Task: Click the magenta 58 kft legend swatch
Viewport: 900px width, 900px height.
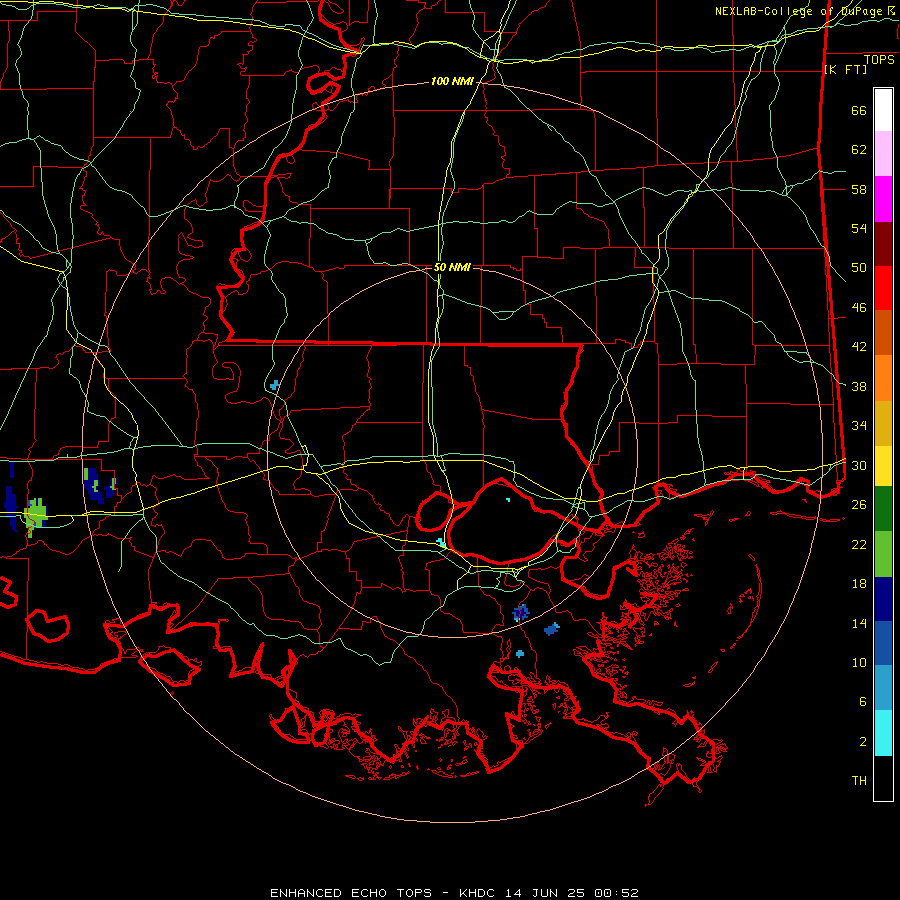Action: (883, 199)
